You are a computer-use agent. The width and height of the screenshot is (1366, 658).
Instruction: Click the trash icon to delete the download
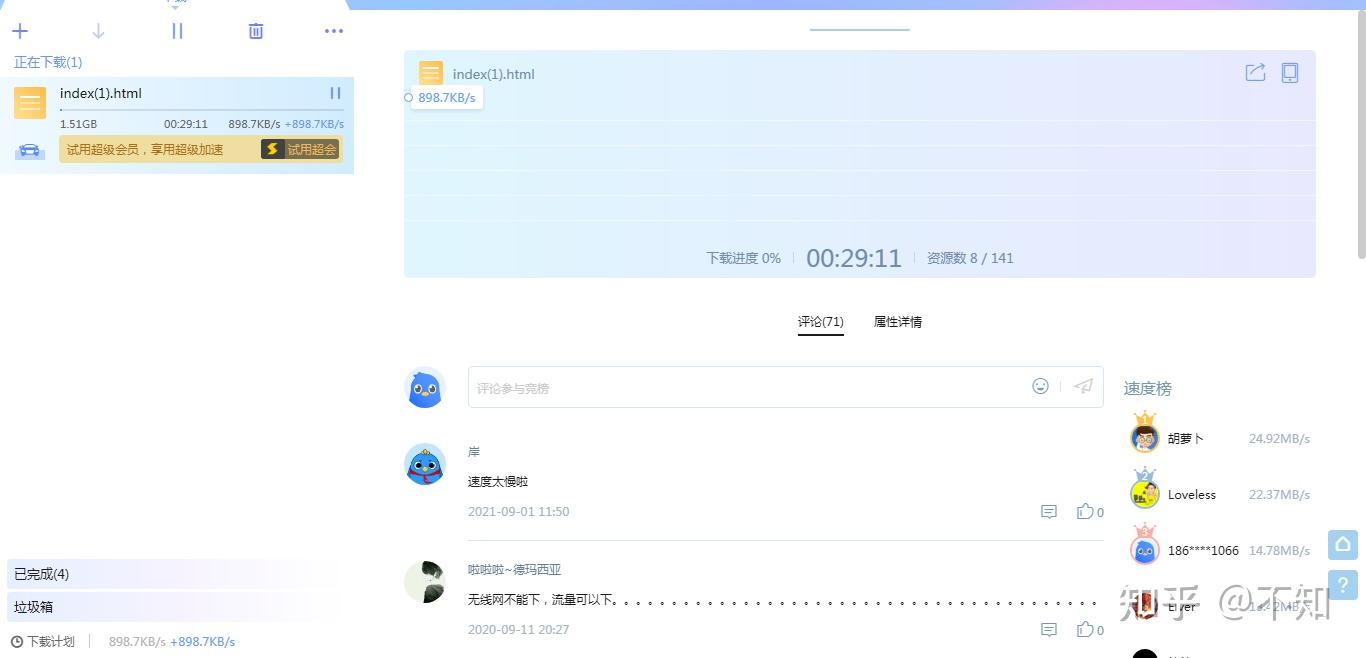[255, 31]
